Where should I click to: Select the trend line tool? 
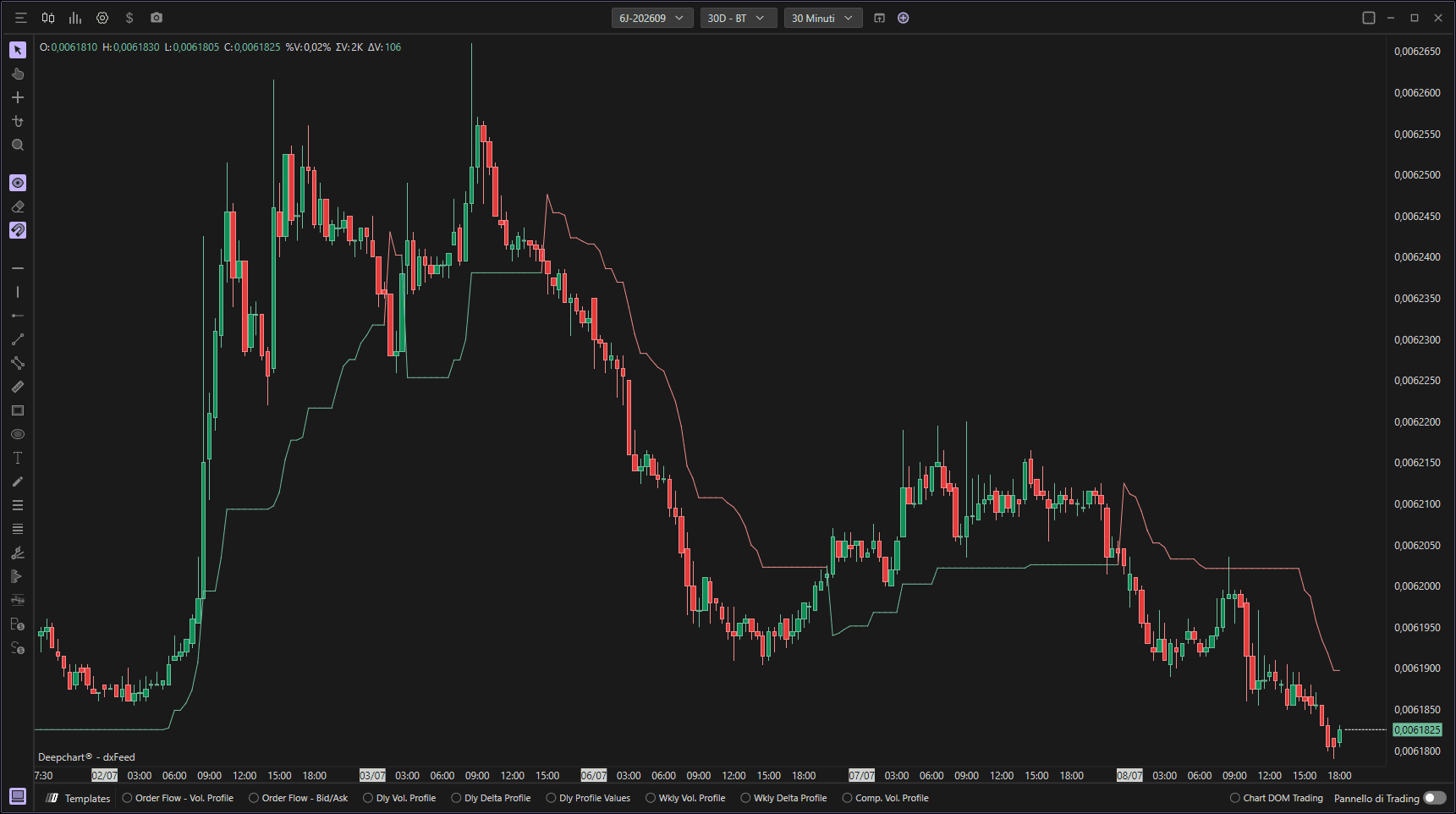pos(18,339)
